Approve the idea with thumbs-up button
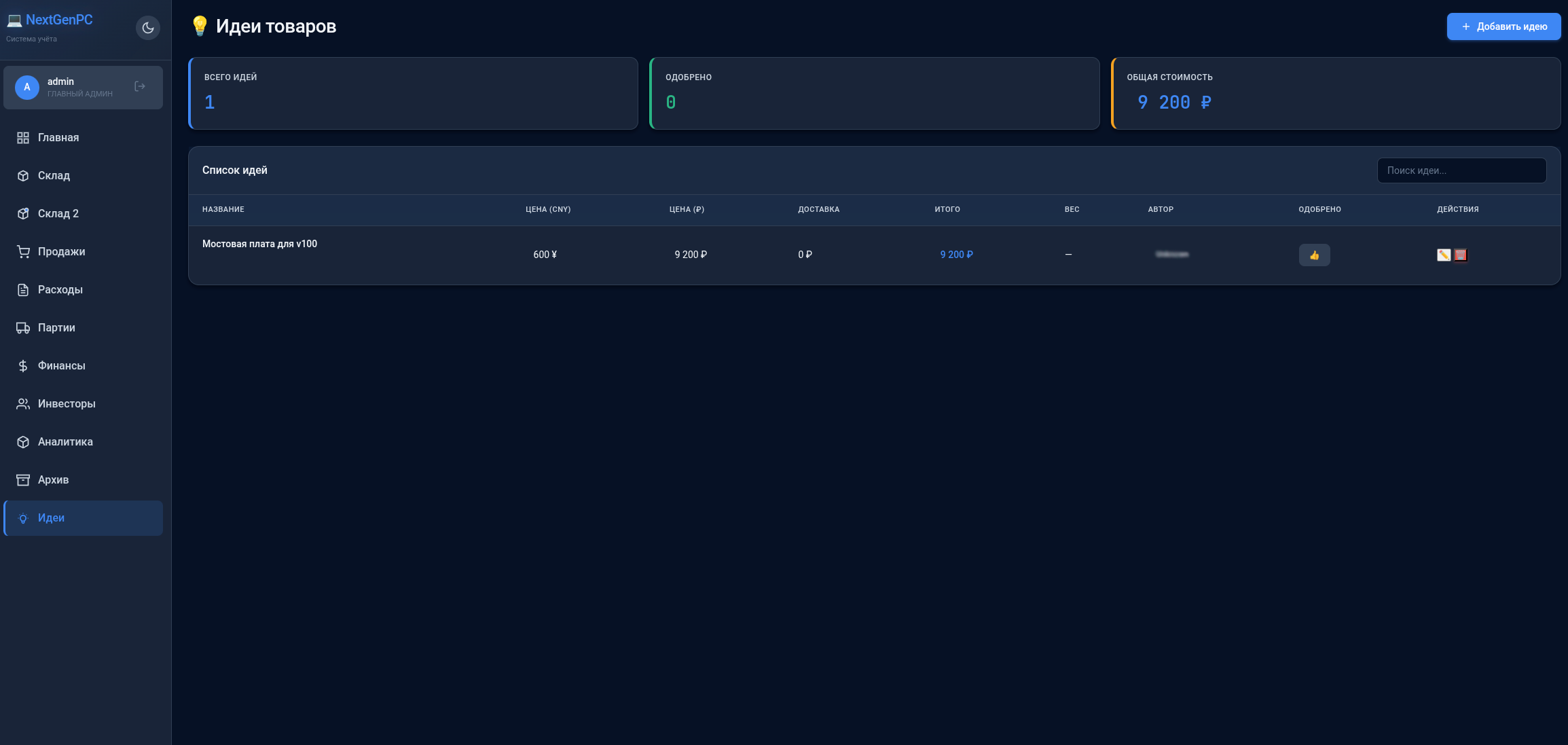Viewport: 1568px width, 745px height. point(1314,255)
